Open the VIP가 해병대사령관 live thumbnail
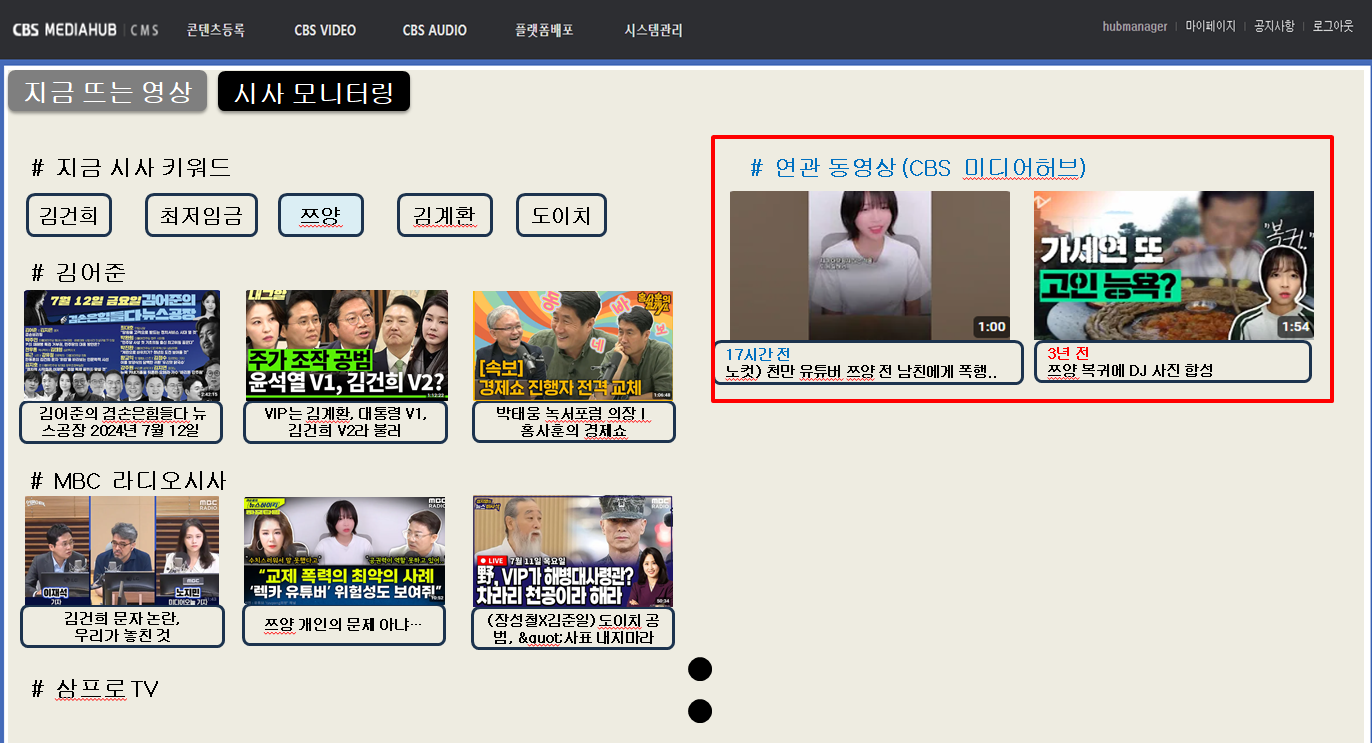The image size is (1372, 743). coord(573,551)
